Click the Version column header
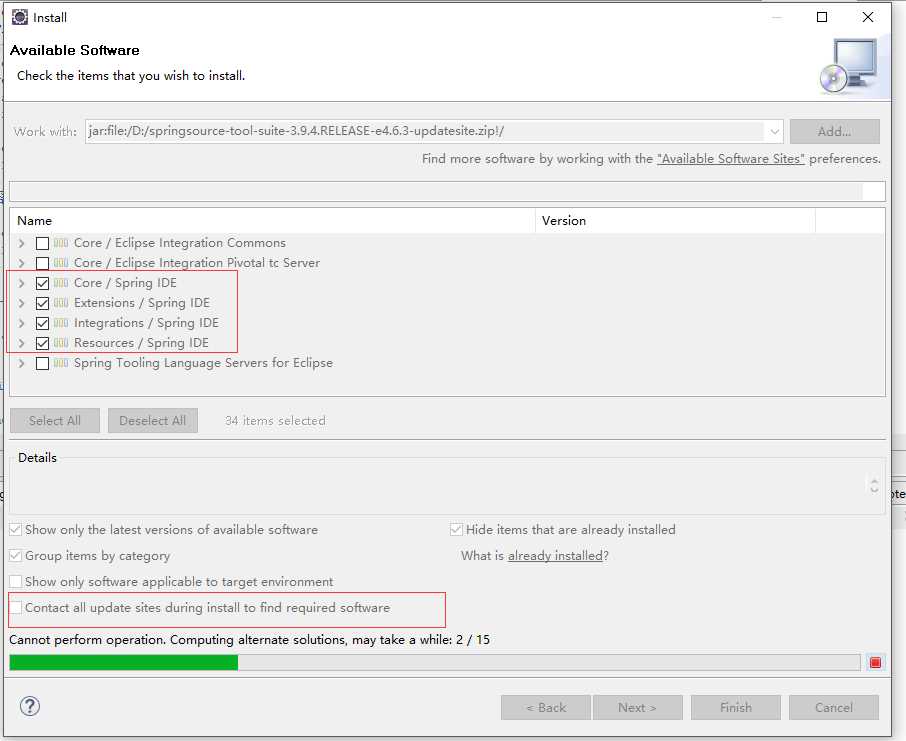This screenshot has width=906, height=741. tap(675, 221)
